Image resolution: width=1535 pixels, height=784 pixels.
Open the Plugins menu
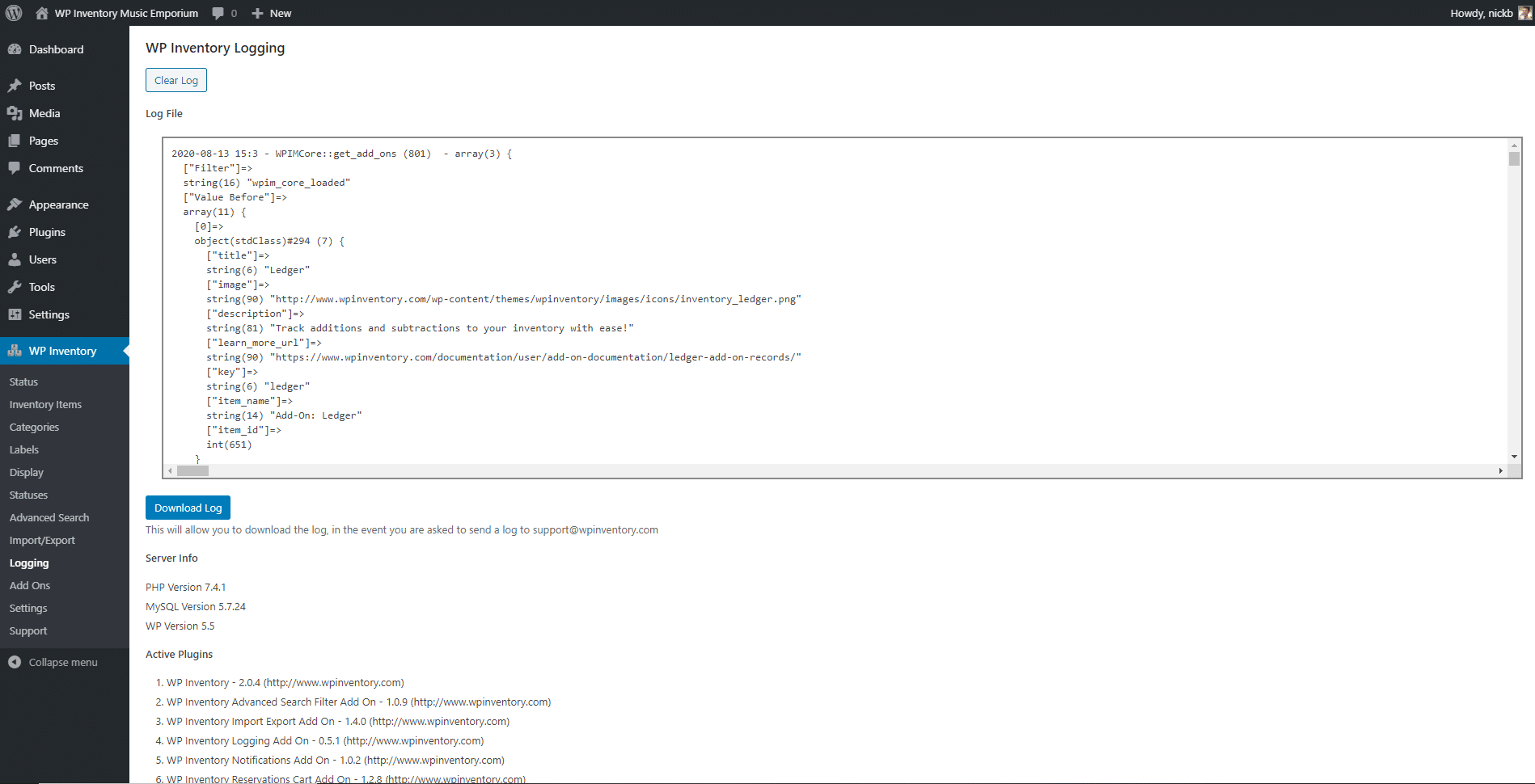tap(65, 232)
